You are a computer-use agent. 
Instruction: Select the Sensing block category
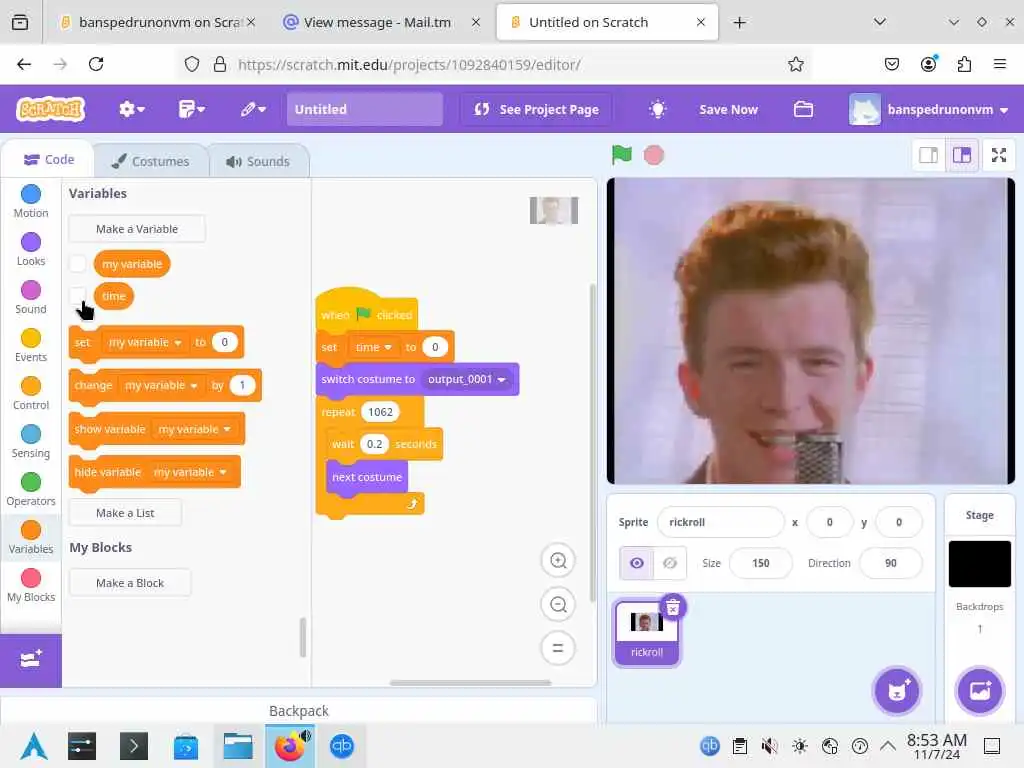click(31, 441)
